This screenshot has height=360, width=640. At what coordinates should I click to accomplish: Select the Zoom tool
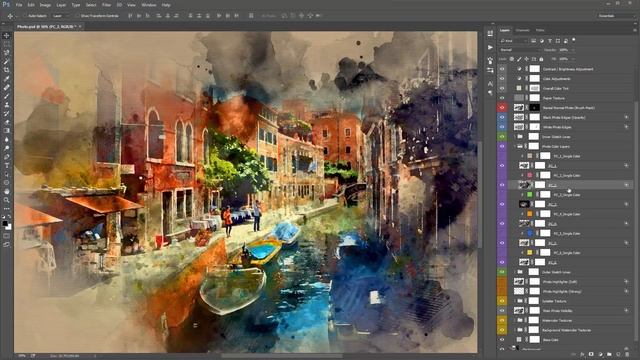[x=7, y=200]
